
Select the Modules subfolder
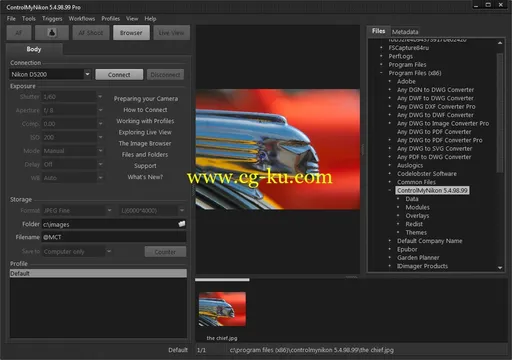point(417,207)
